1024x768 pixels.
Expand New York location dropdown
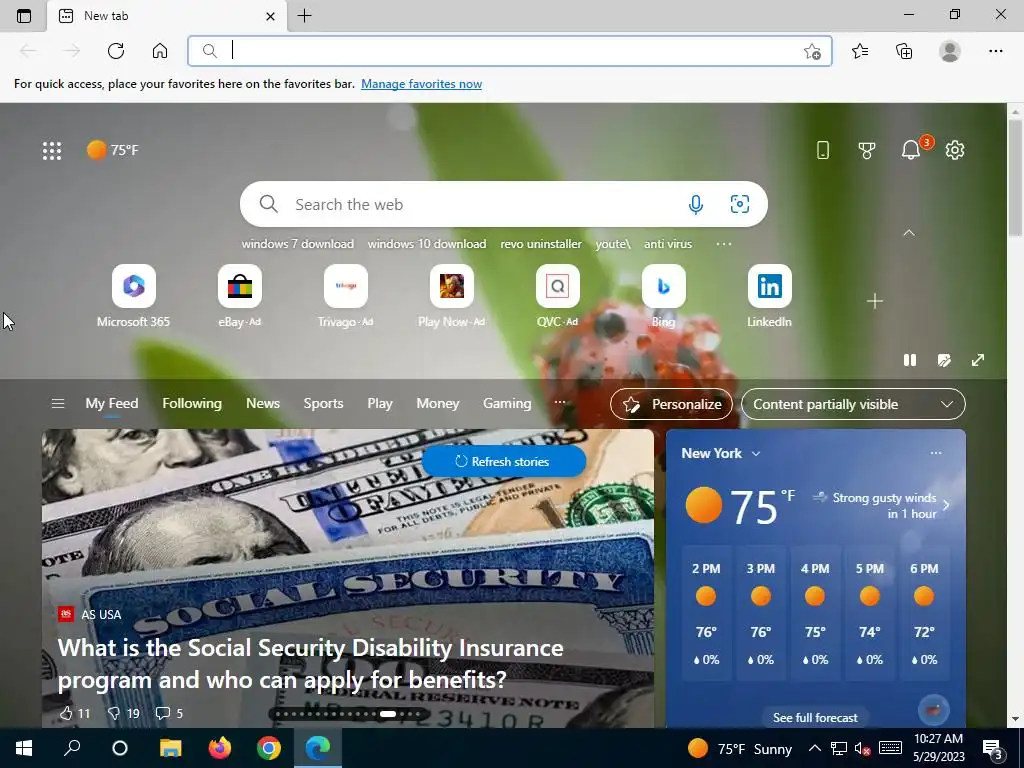pos(756,453)
